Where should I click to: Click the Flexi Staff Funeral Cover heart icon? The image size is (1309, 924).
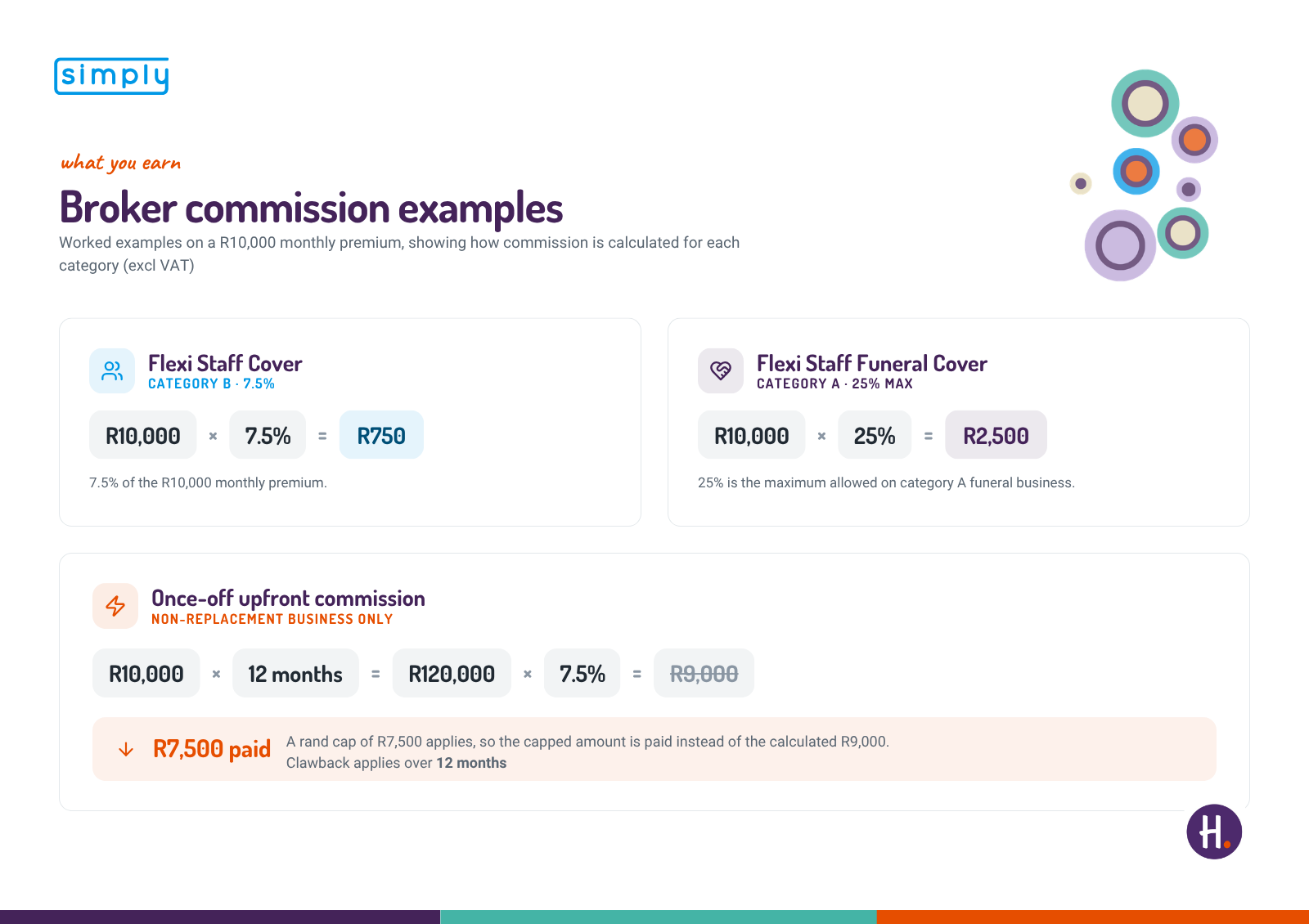(x=721, y=371)
